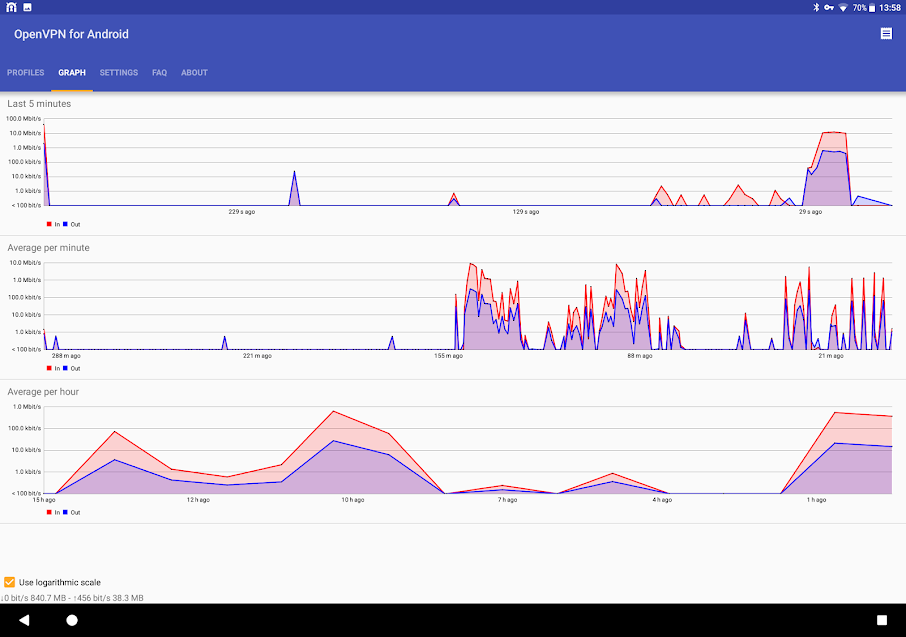Switch to the Profiles tab
Viewport: 906px width, 637px height.
(x=26, y=73)
